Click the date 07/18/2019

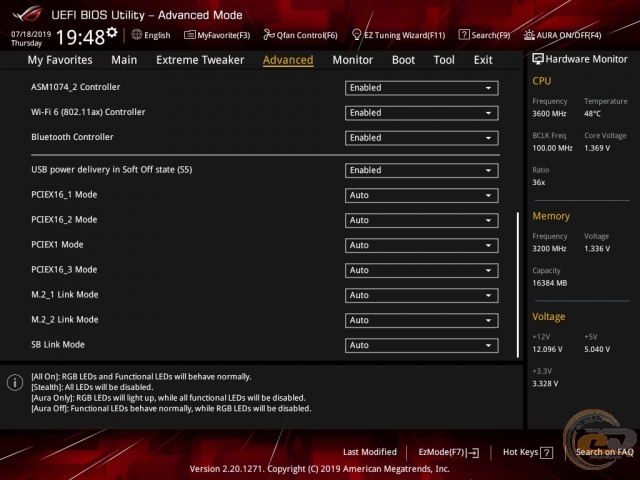31,34
